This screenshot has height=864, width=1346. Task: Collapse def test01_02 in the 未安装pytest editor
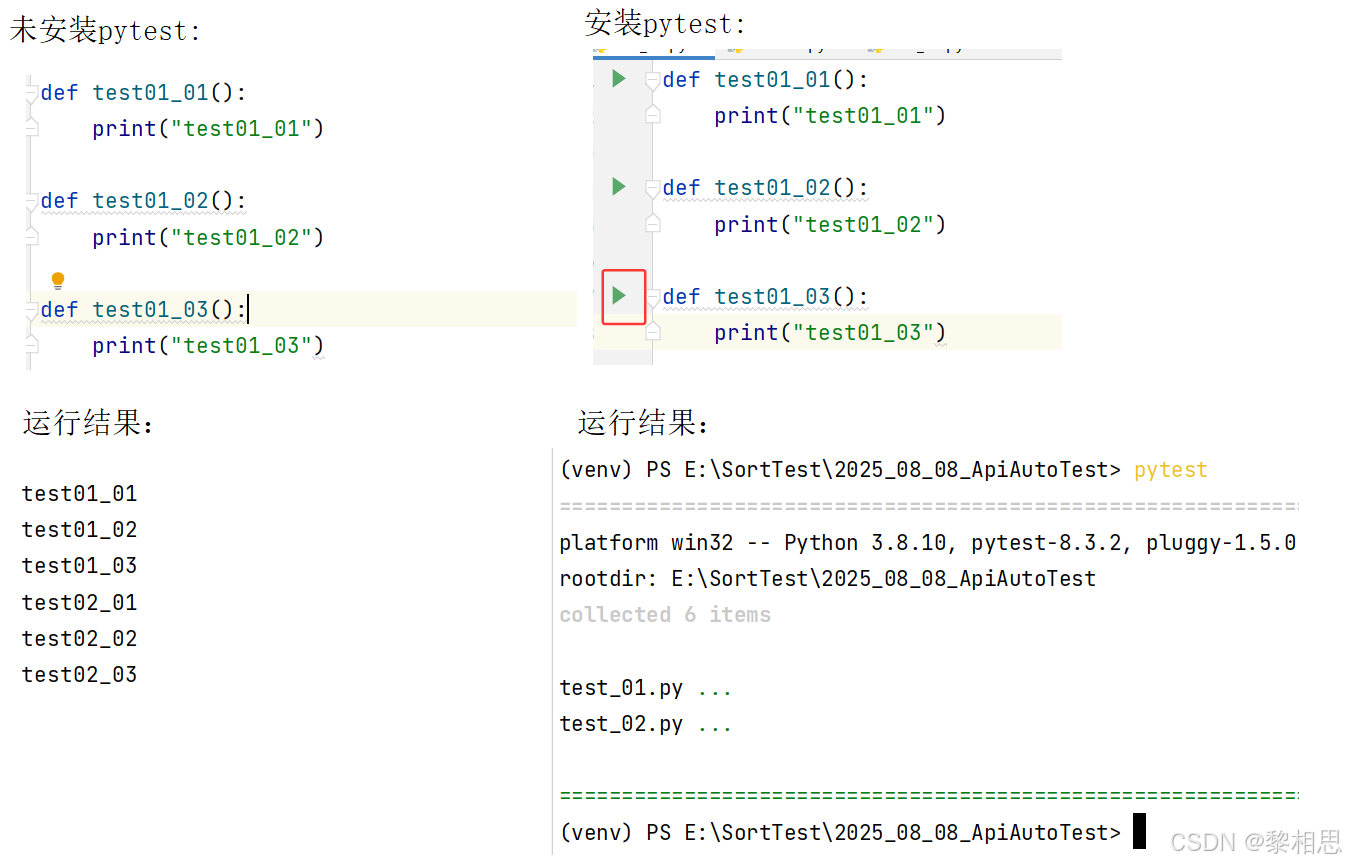click(x=32, y=200)
